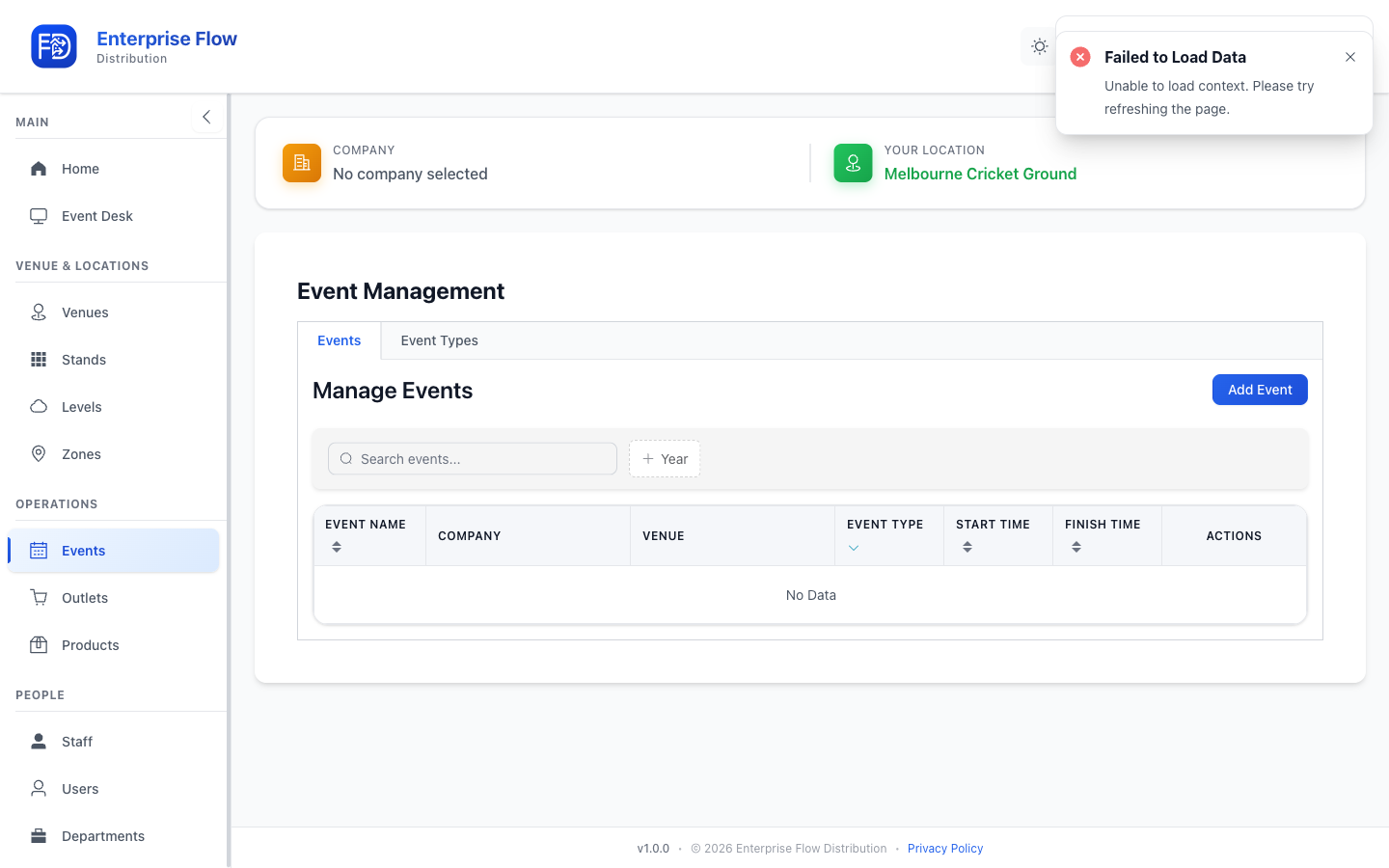Dismiss the Failed to Load Data notification
This screenshot has width=1389, height=868.
tap(1350, 57)
